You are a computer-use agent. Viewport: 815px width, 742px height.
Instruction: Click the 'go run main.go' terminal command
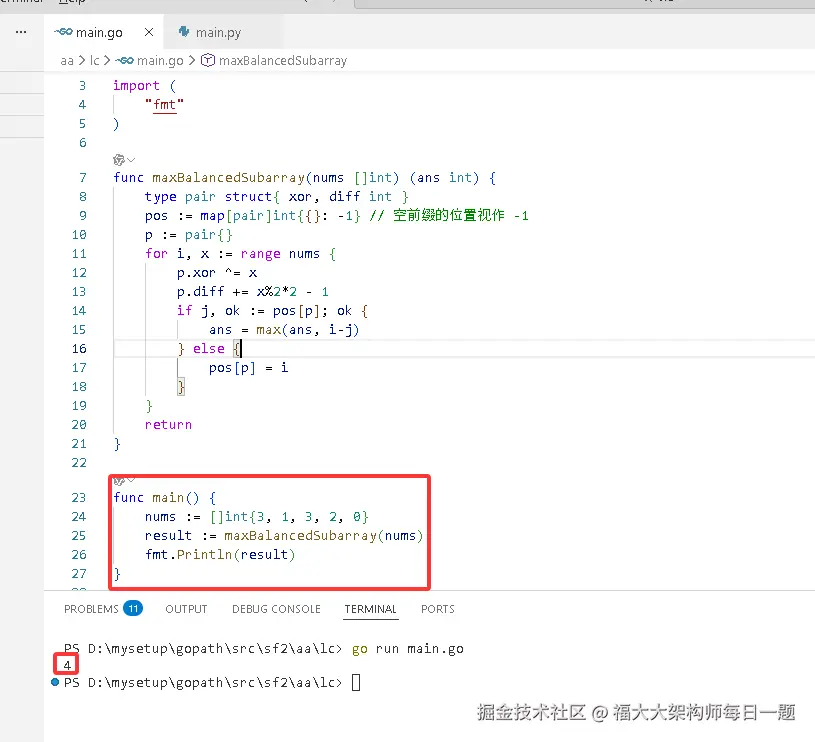tap(408, 649)
